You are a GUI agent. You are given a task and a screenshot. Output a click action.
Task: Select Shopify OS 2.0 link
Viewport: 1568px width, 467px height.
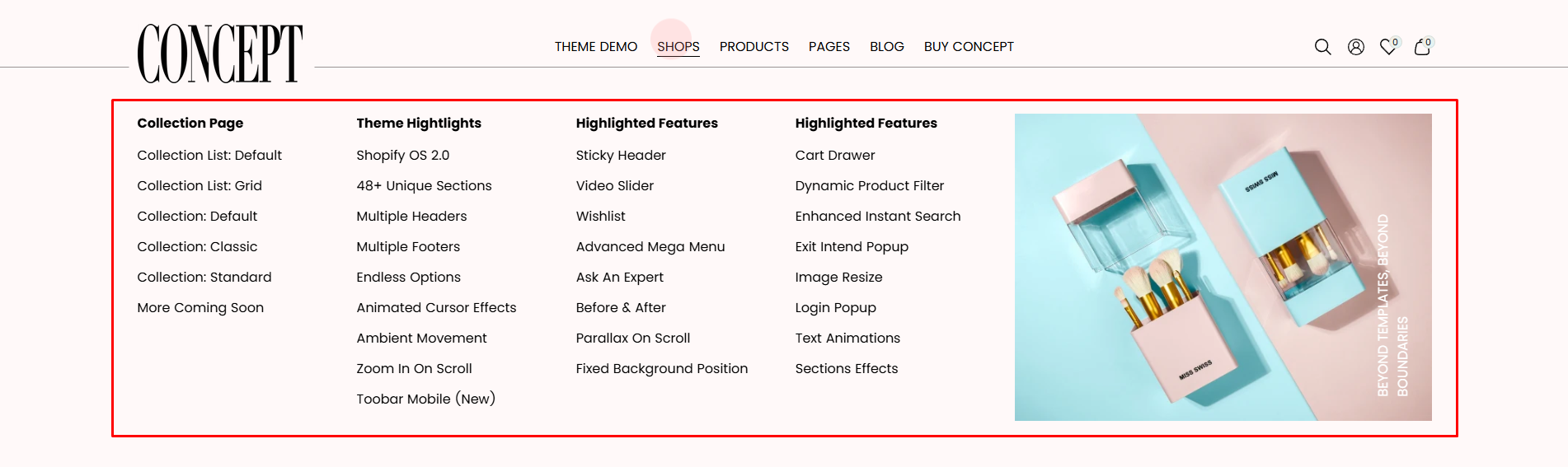402,156
